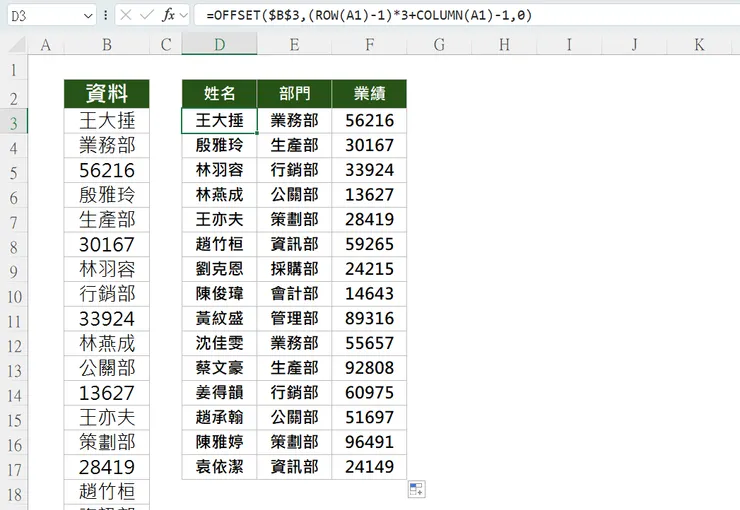This screenshot has width=740, height=510.
Task: Click sales value 92808
Action: click(x=370, y=368)
